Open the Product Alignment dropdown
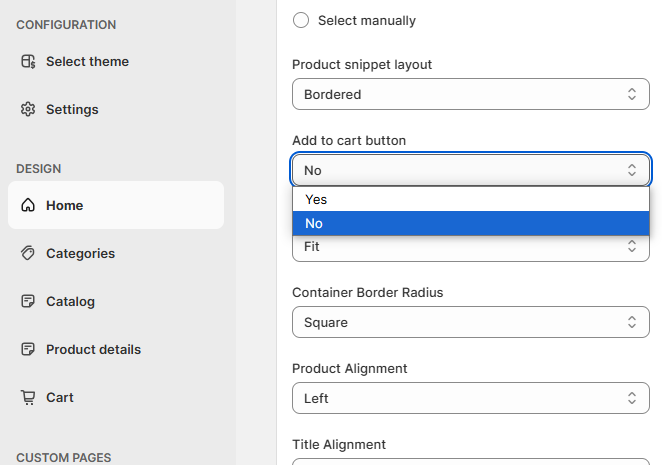Viewport: 662px width, 465px height. click(x=471, y=398)
